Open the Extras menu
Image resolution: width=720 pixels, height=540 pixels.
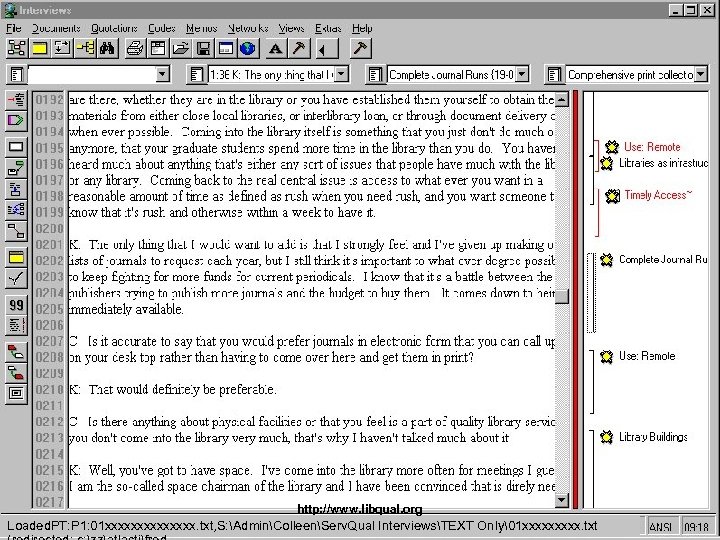[328, 28]
